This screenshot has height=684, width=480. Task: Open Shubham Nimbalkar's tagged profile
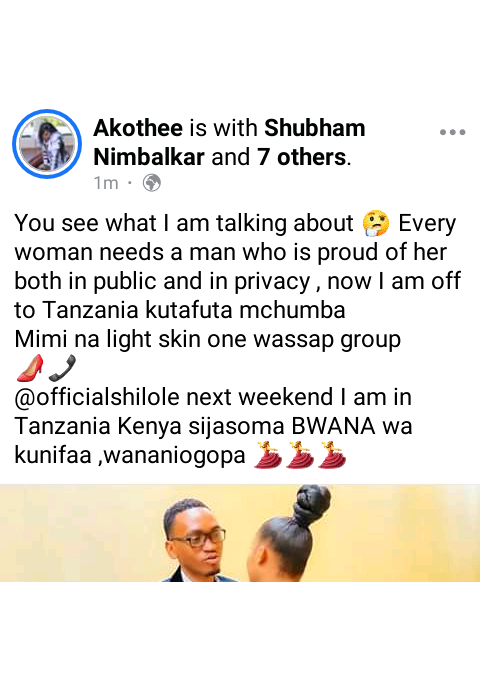[x=229, y=142]
